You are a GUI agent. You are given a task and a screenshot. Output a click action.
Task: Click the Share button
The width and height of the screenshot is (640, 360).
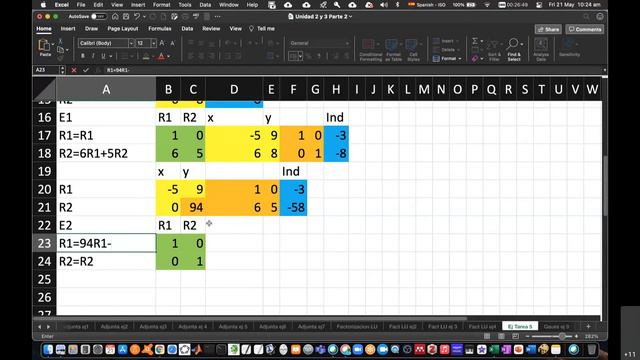point(548,29)
